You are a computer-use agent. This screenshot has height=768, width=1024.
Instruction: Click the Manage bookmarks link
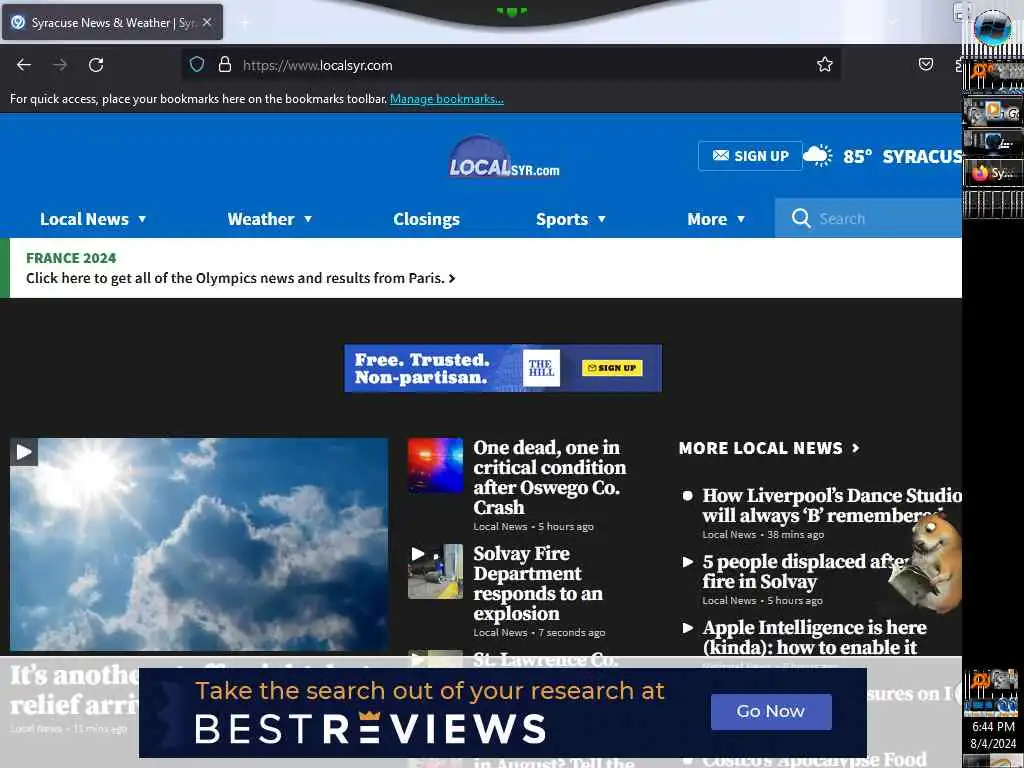(447, 99)
